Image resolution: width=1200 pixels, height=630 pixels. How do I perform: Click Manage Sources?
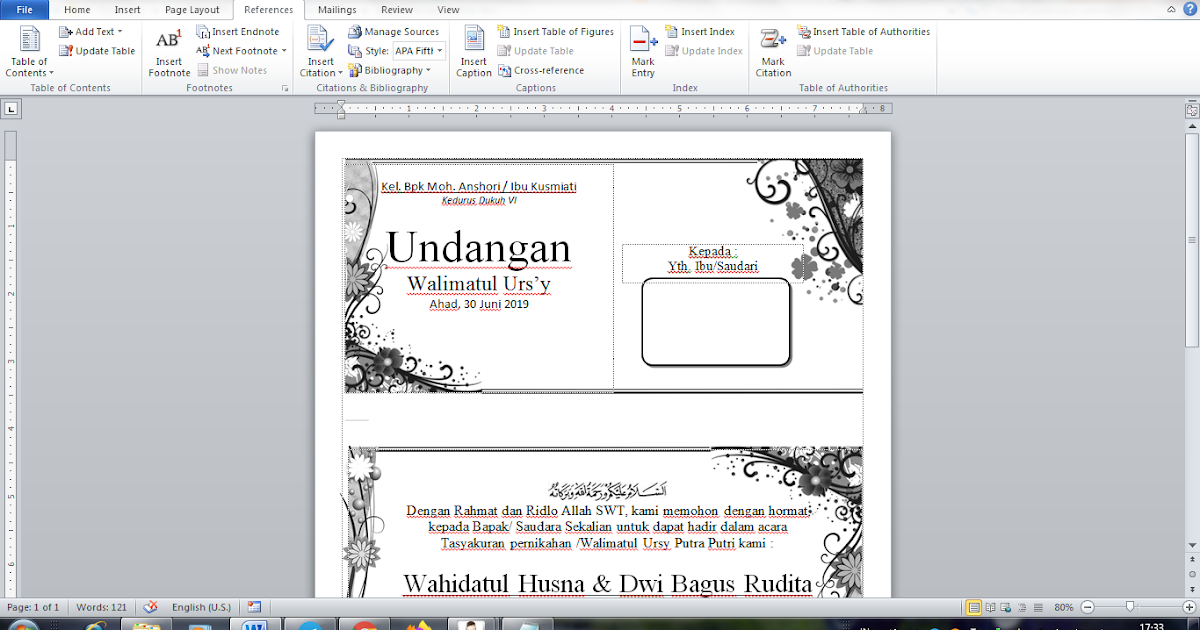point(394,32)
